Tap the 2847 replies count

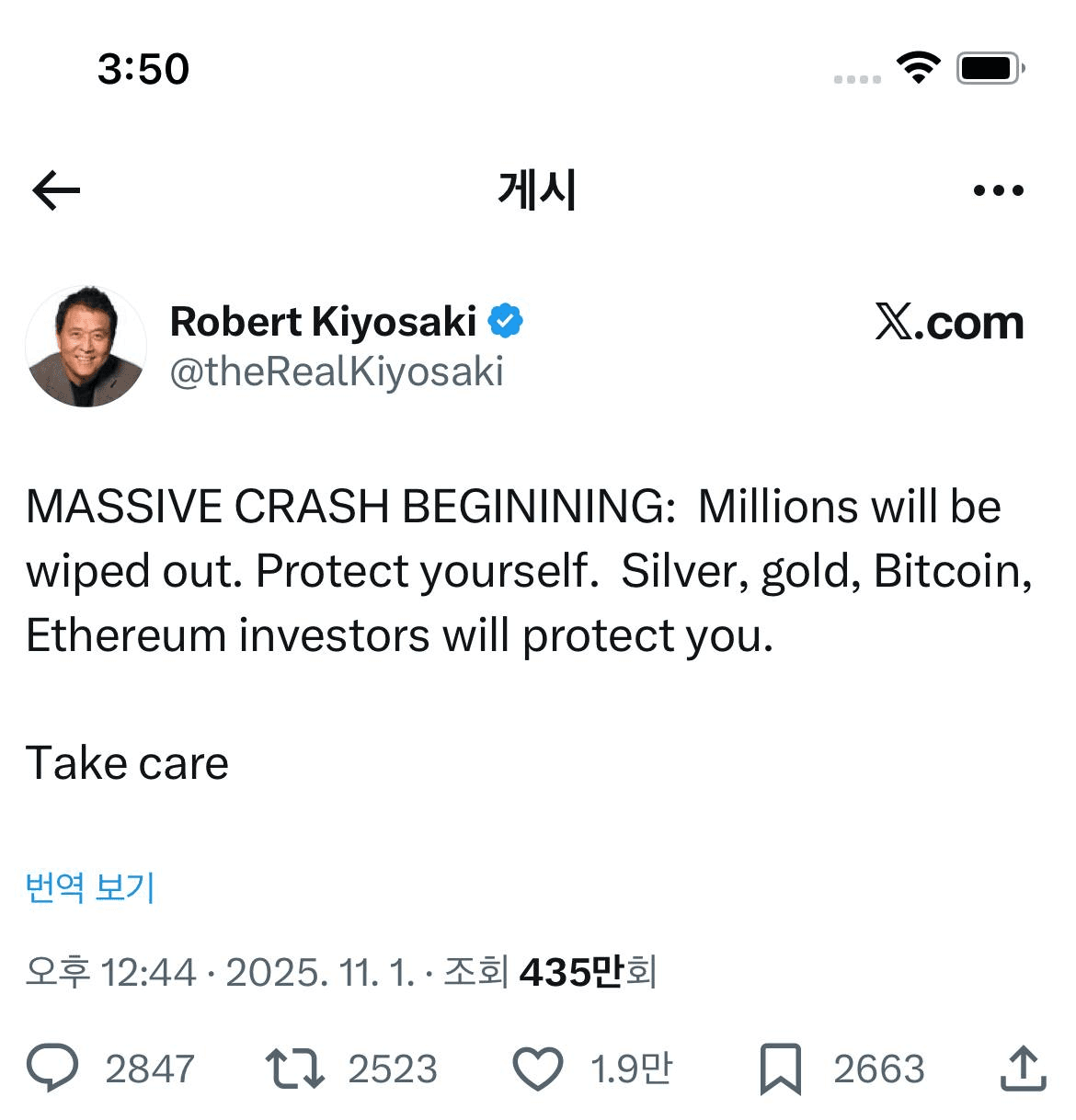tap(150, 1069)
